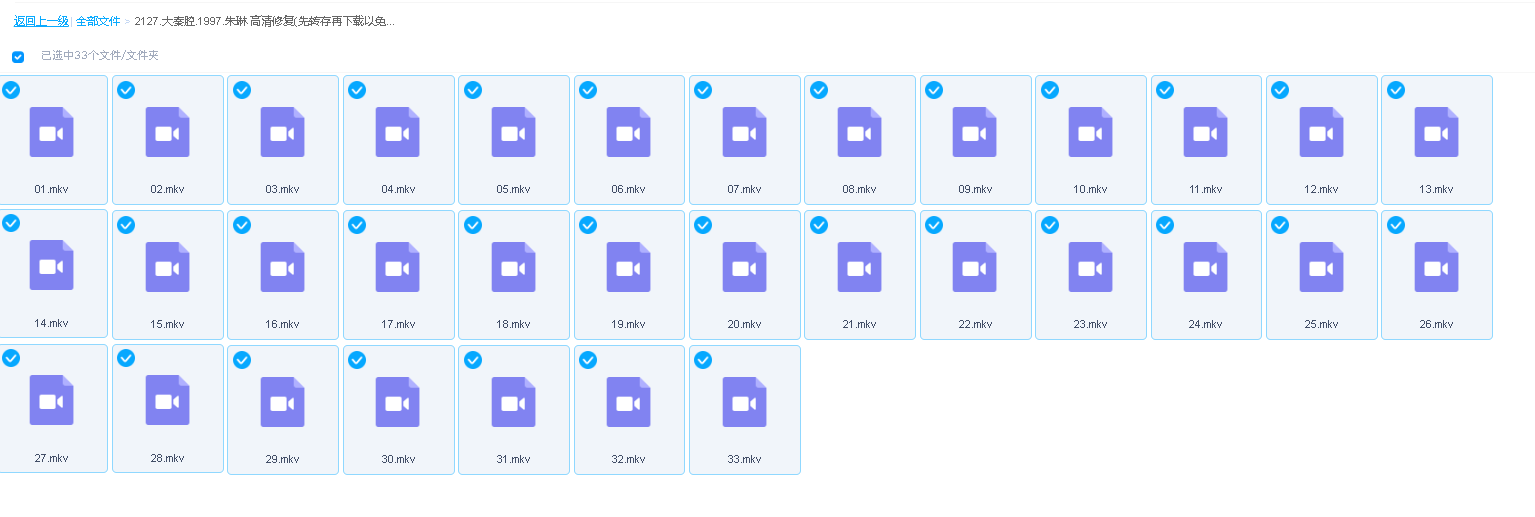Click the 25.mkv video file icon
Image resolution: width=1535 pixels, height=517 pixels.
(1321, 267)
